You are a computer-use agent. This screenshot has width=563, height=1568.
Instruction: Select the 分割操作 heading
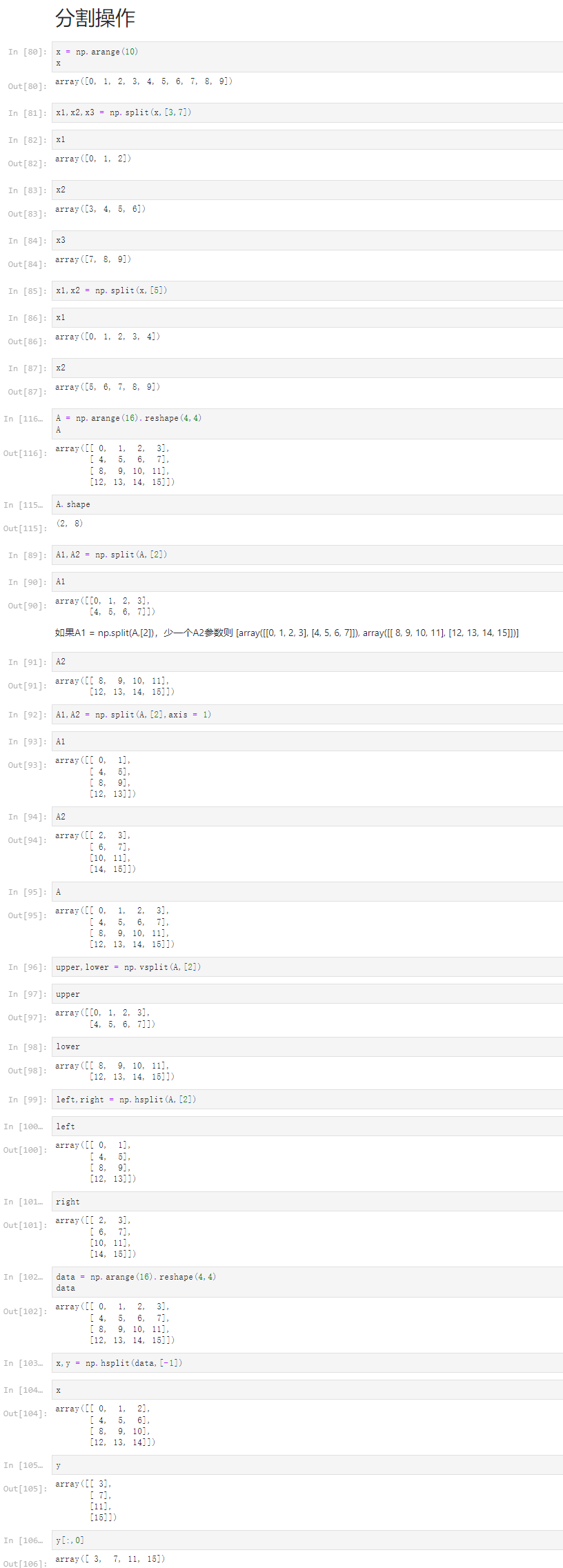coord(95,18)
